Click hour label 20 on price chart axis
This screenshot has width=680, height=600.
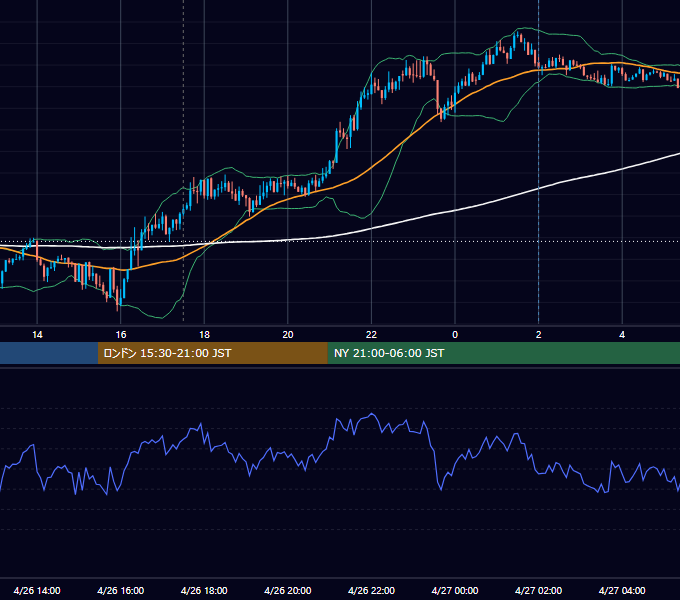tap(288, 335)
